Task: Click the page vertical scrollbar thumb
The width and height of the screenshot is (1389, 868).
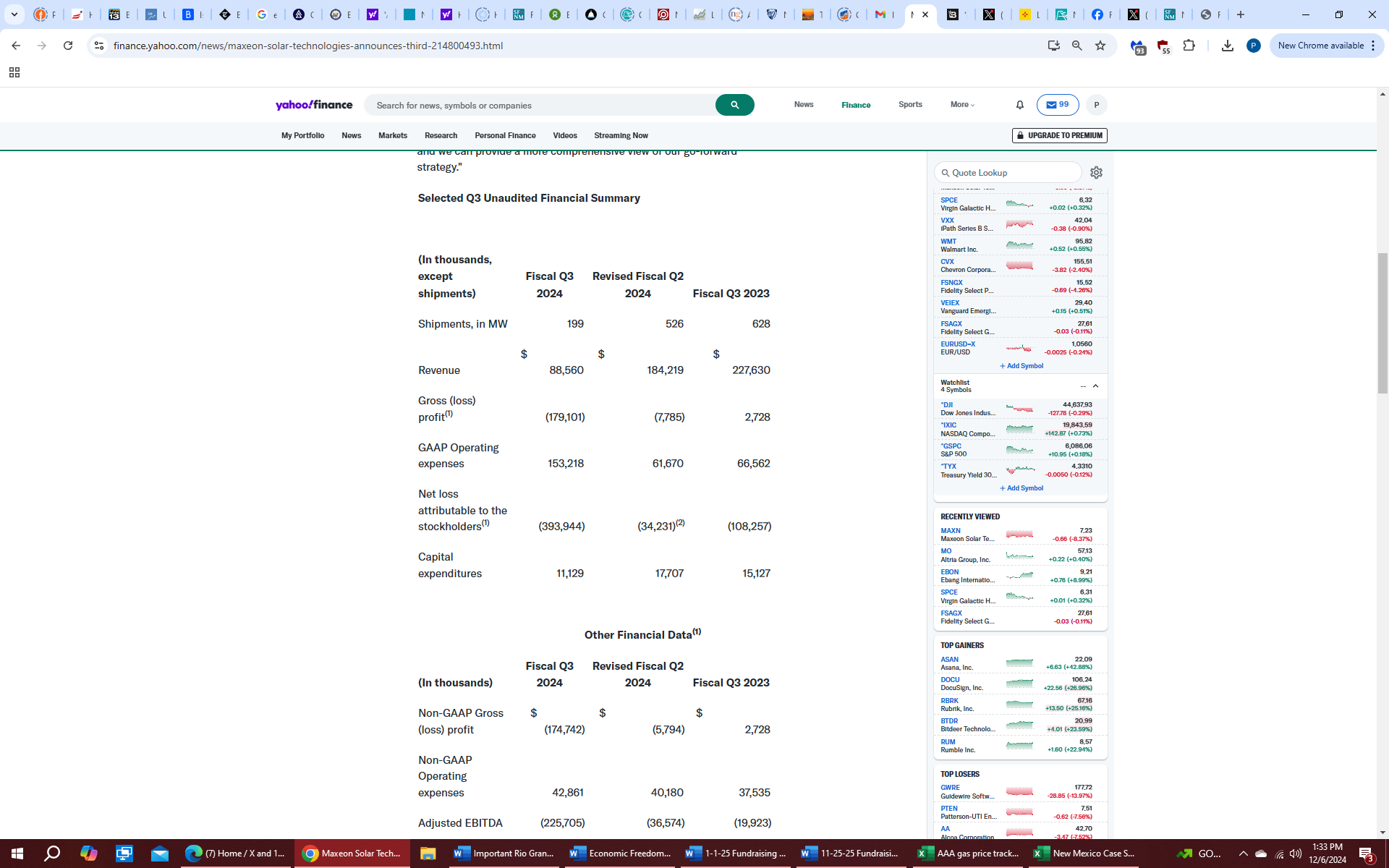Action: (x=1382, y=323)
